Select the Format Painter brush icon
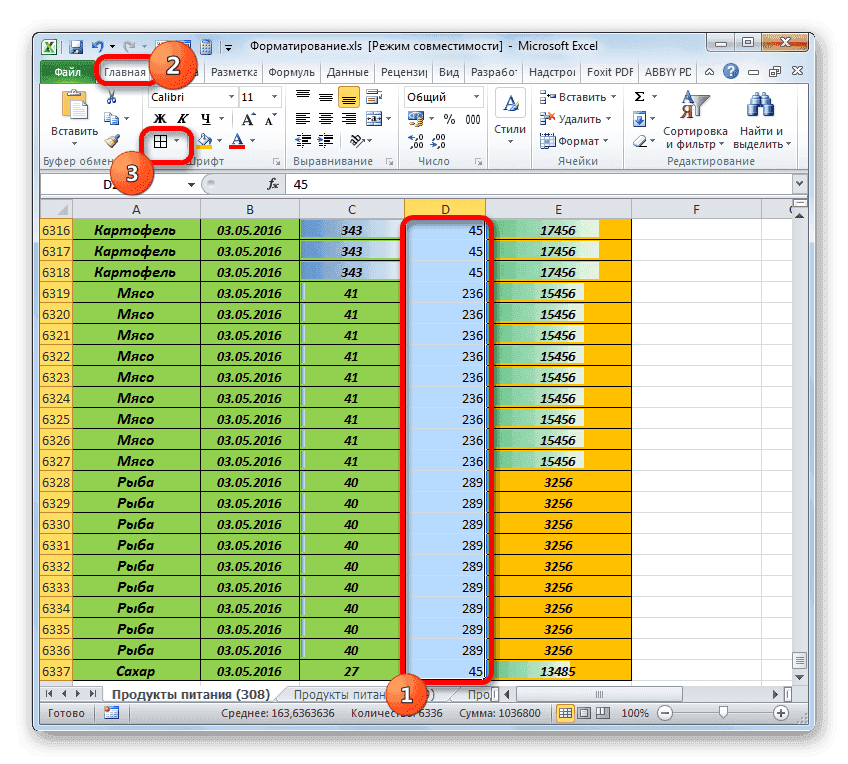Screen dimensions: 848x764 click(x=112, y=142)
